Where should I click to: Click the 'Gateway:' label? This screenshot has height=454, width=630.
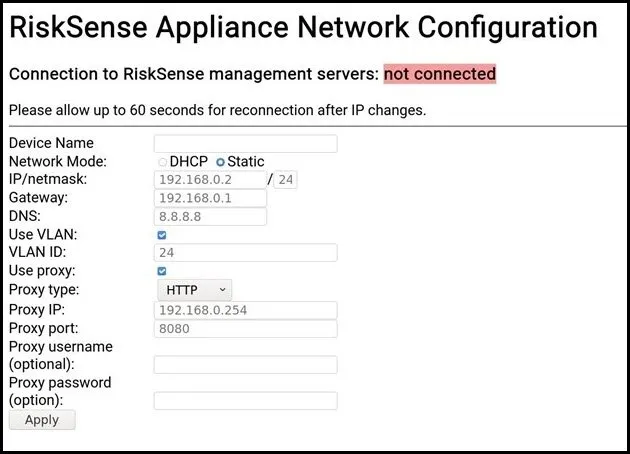point(39,198)
